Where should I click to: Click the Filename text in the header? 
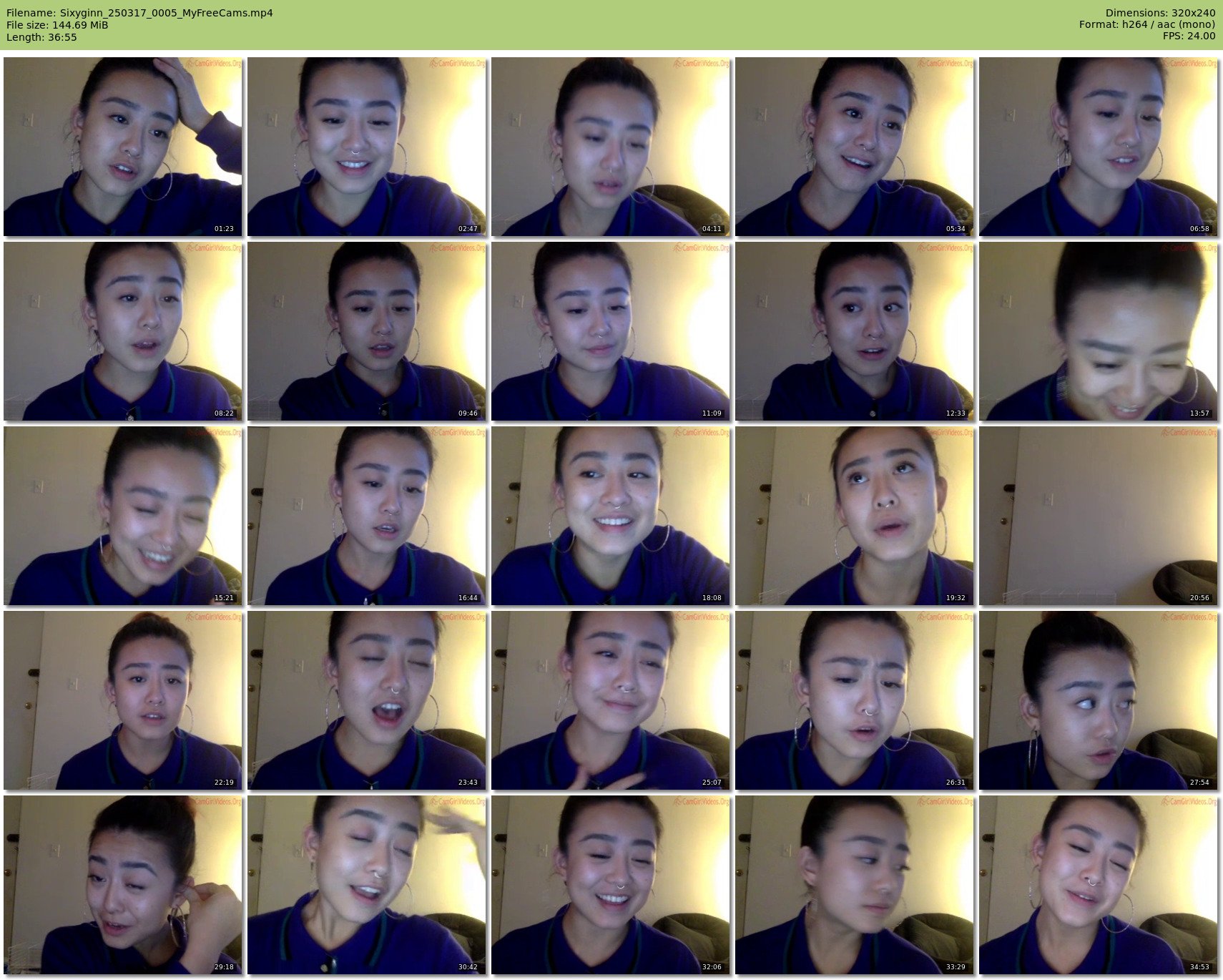pyautogui.click(x=139, y=13)
